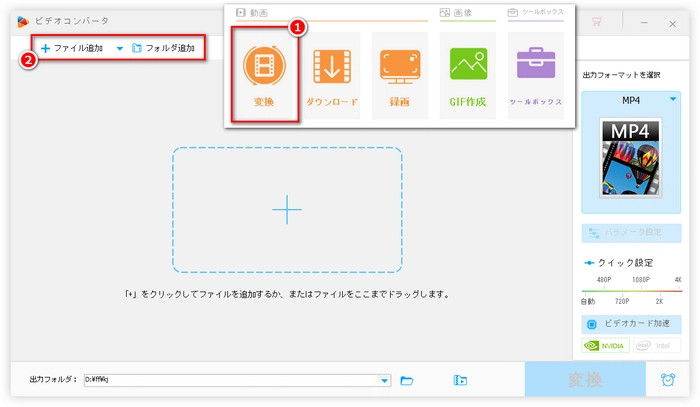Image resolution: width=700 pixels, height=407 pixels.
Task: Click the plus drop zone to add files
Action: tap(287, 209)
